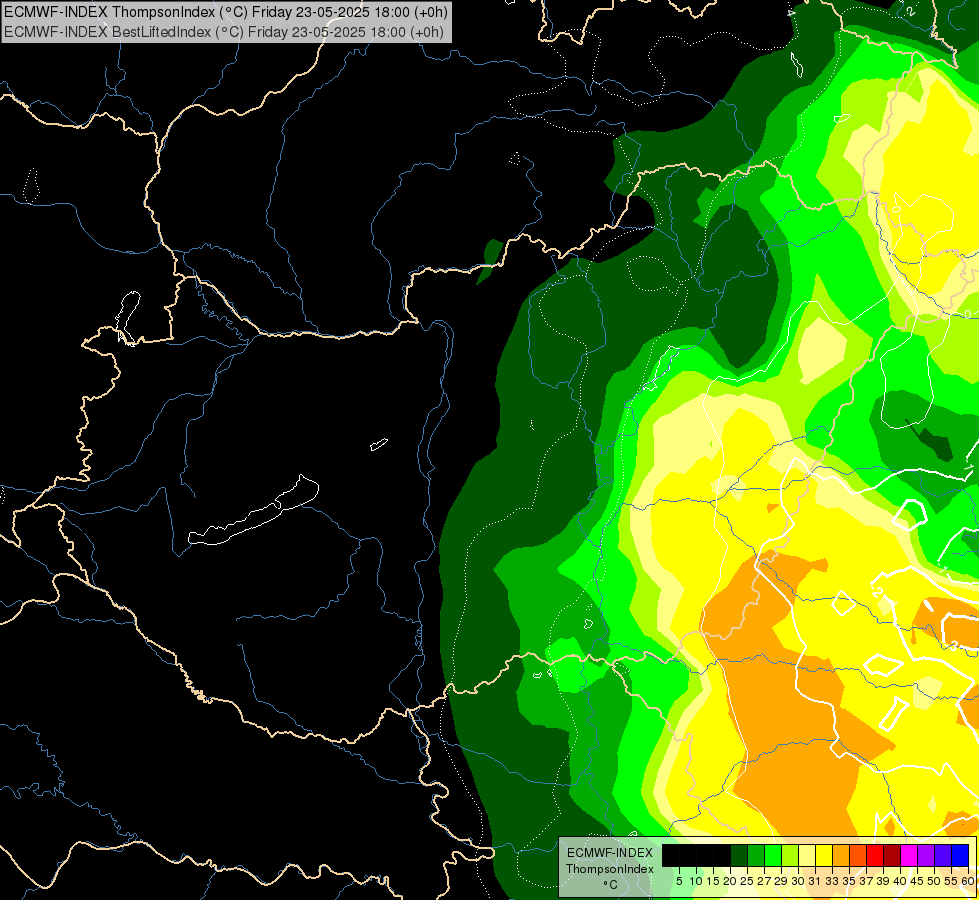Click the legend scale value 25
Screen dimensions: 979x900
747,881
